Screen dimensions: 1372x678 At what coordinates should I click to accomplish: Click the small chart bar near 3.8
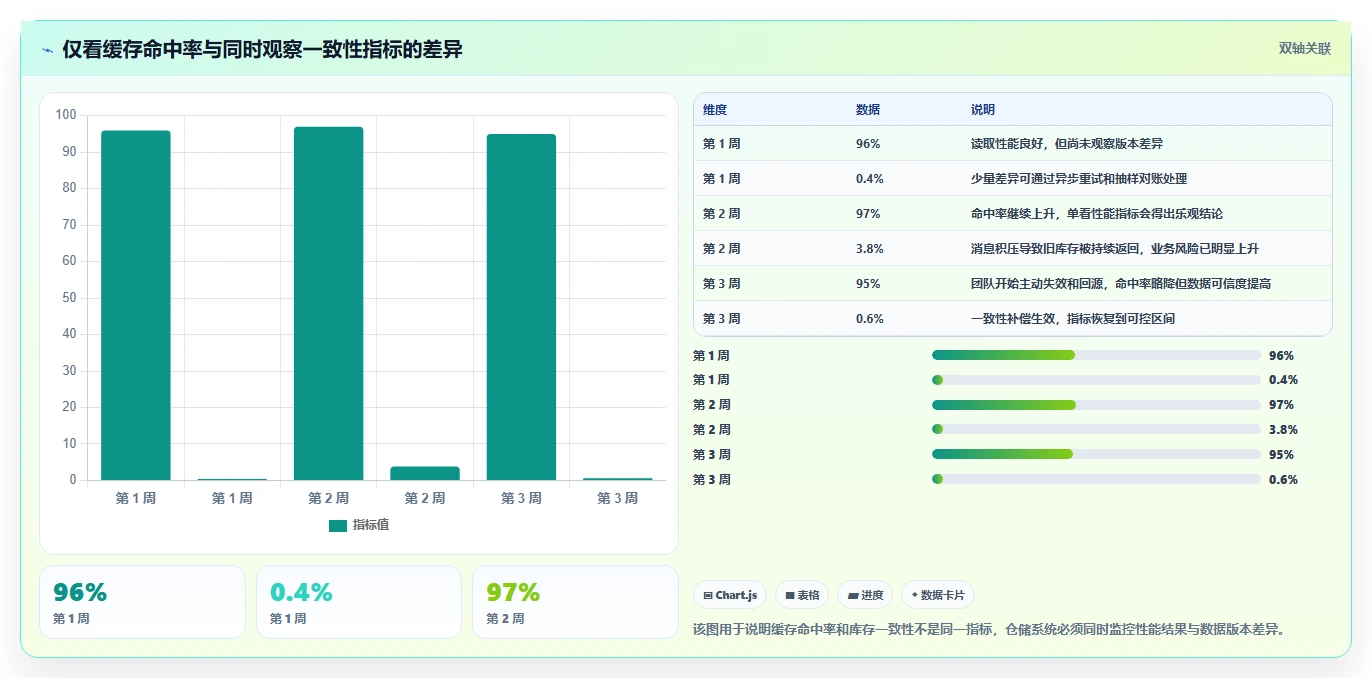click(x=425, y=473)
